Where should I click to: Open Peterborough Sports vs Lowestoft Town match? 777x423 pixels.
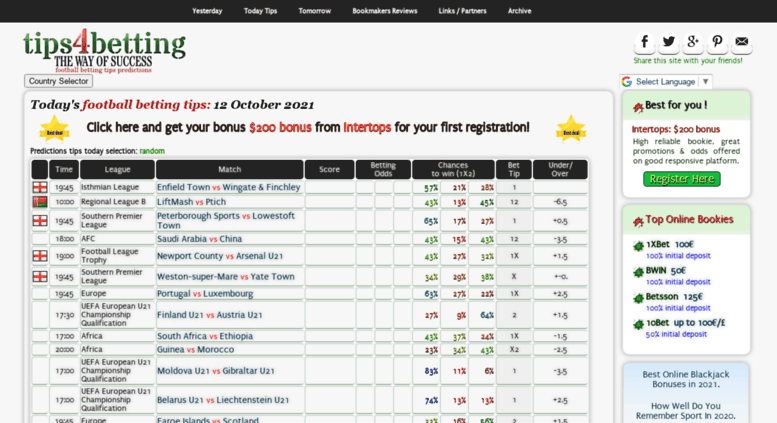(x=226, y=220)
